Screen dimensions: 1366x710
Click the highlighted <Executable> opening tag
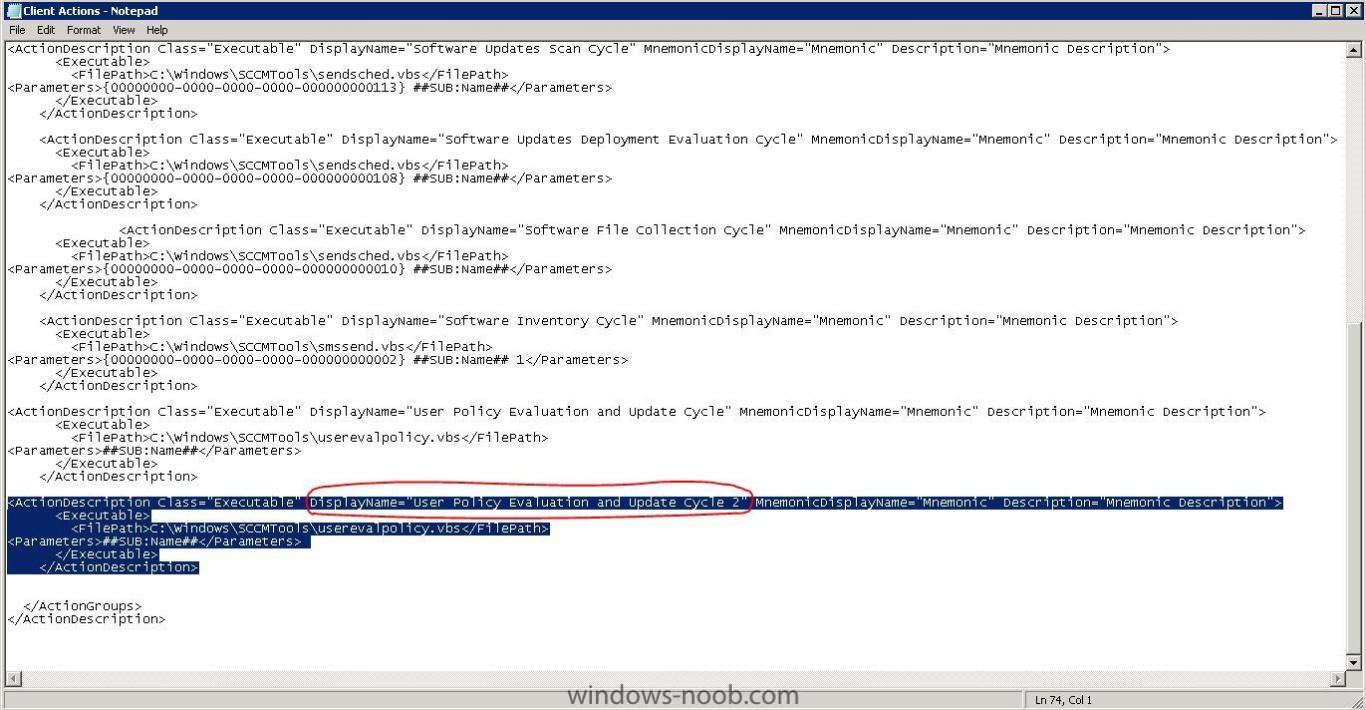coord(102,516)
